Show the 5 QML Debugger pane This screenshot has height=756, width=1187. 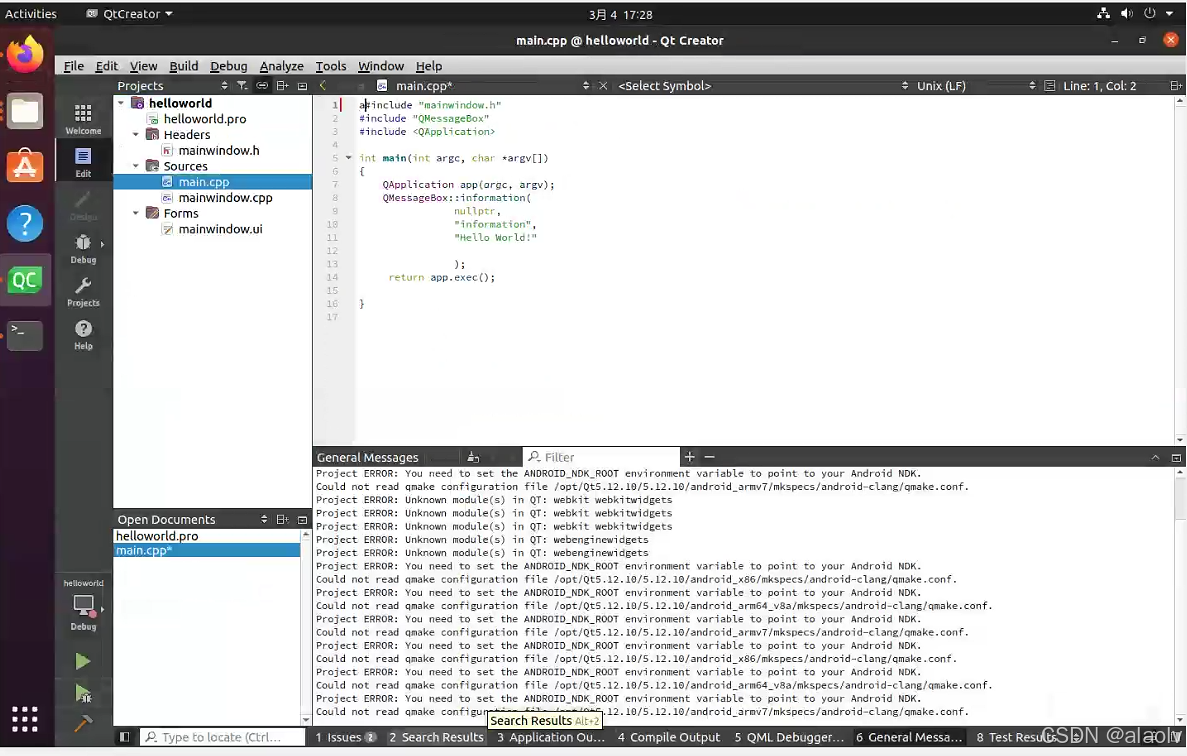(788, 736)
